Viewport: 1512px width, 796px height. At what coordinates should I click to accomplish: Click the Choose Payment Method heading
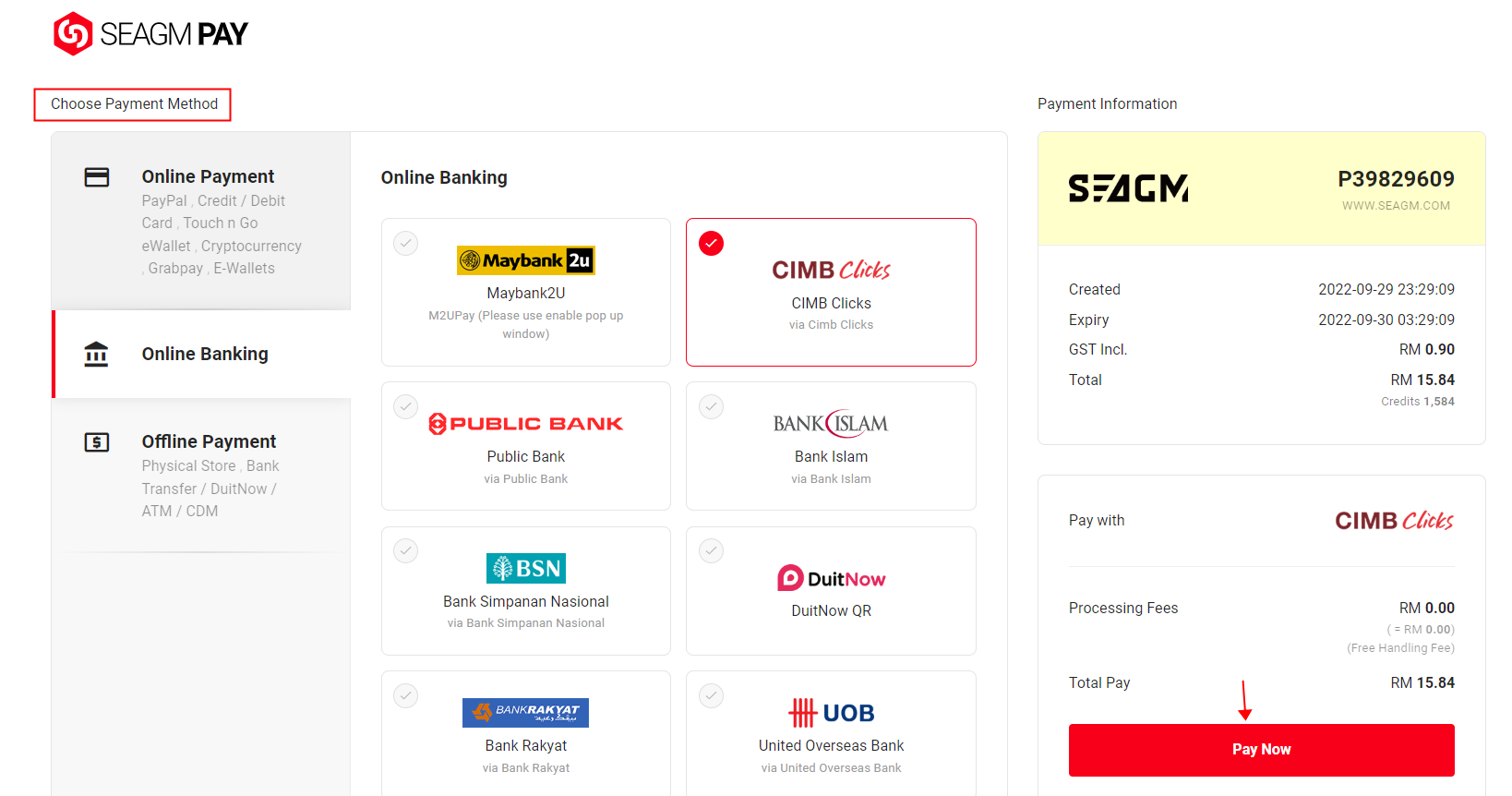coord(132,103)
